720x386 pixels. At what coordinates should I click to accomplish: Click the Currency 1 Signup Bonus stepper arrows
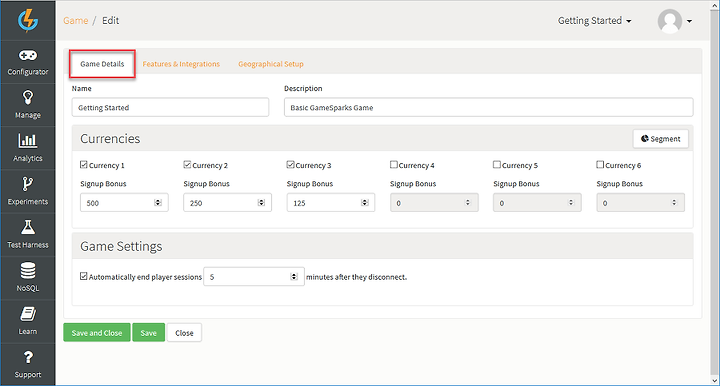click(158, 203)
